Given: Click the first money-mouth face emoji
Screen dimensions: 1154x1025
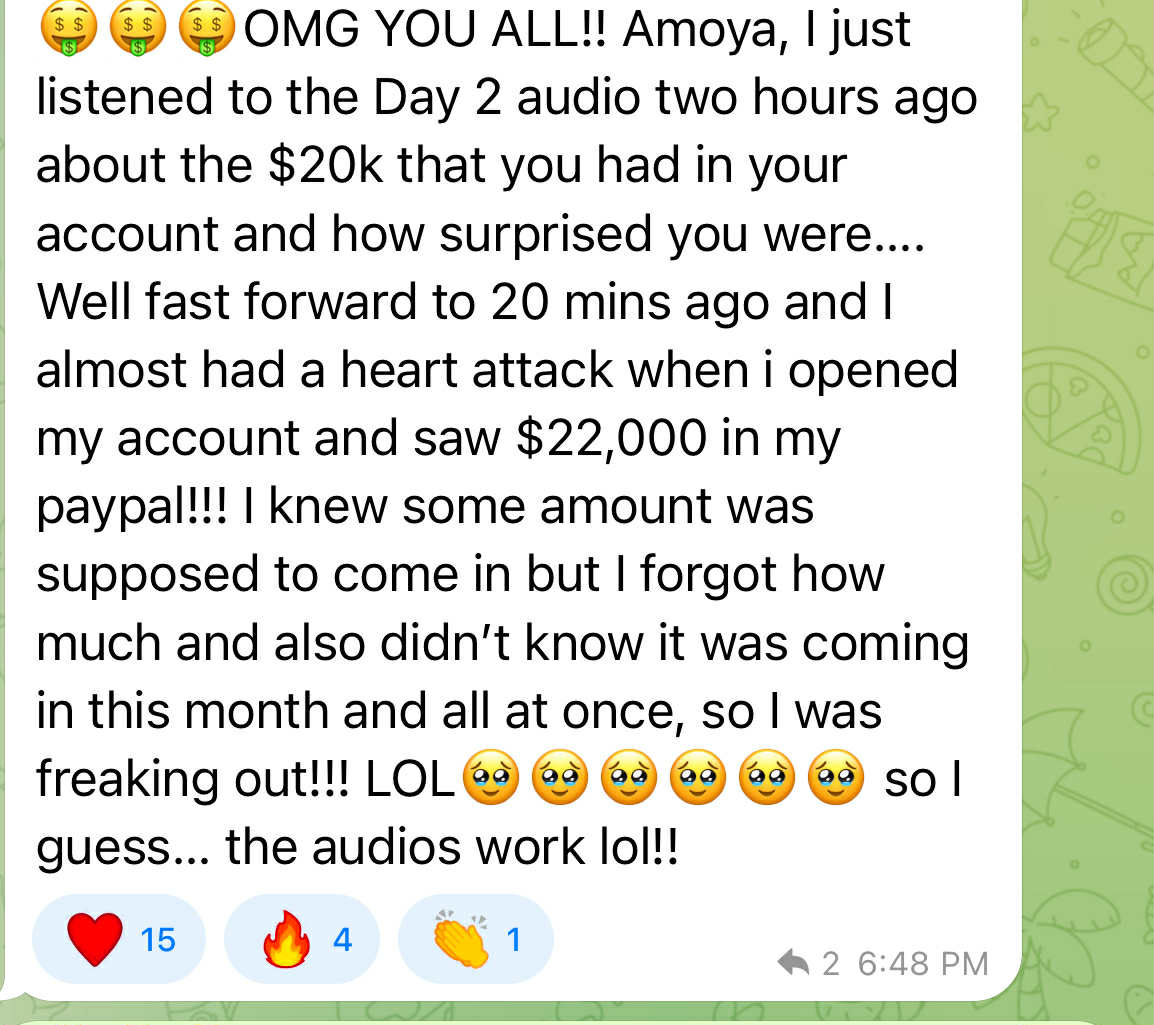Looking at the screenshot, I should pyautogui.click(x=68, y=29).
